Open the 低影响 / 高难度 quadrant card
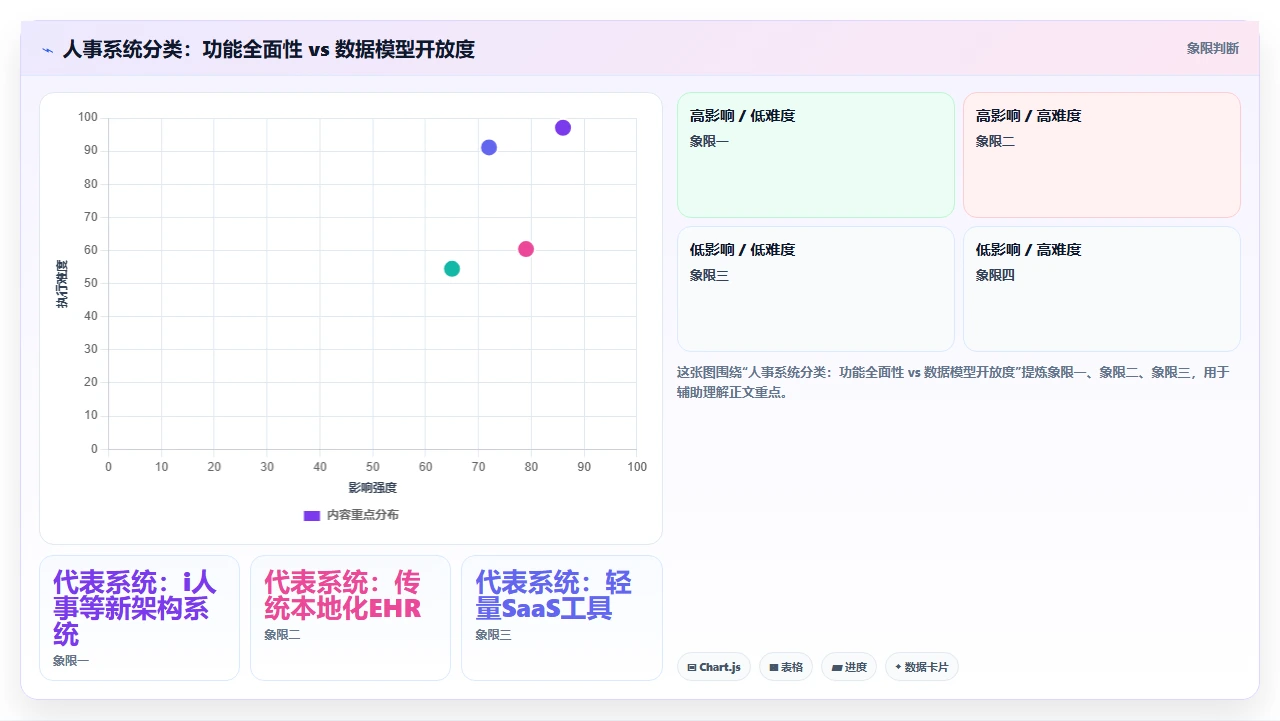Image resolution: width=1280 pixels, height=721 pixels. click(x=1102, y=289)
